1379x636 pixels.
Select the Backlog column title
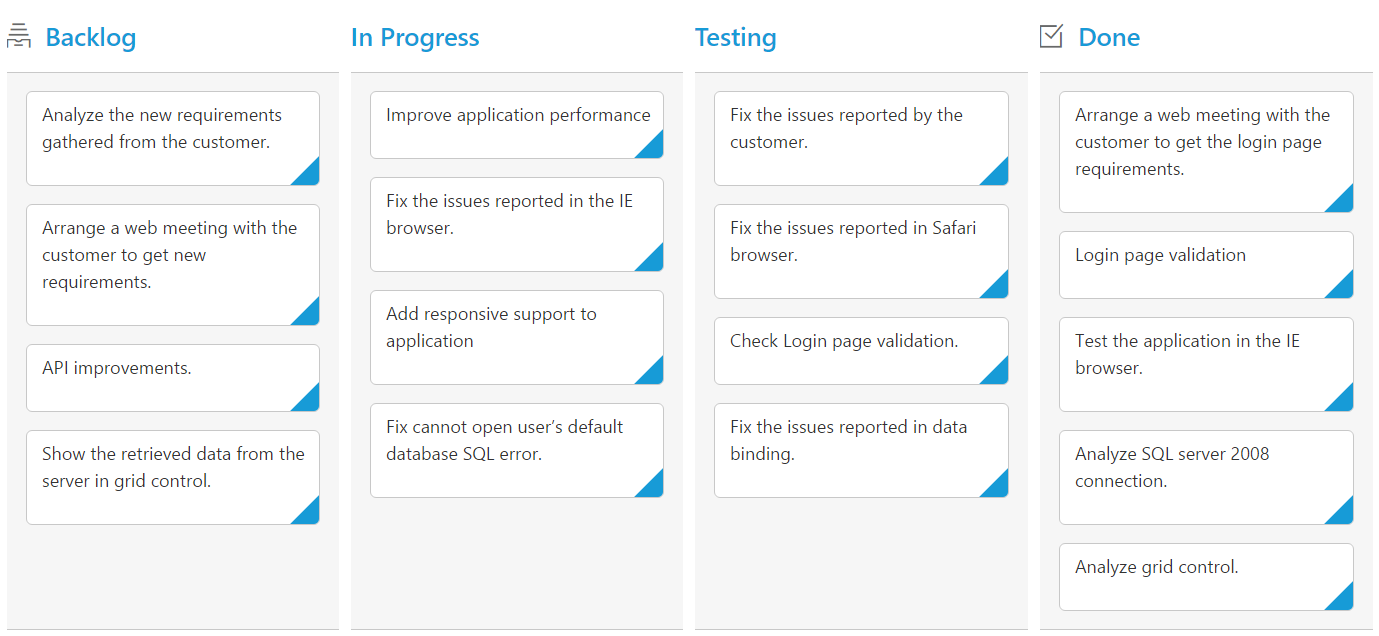91,38
